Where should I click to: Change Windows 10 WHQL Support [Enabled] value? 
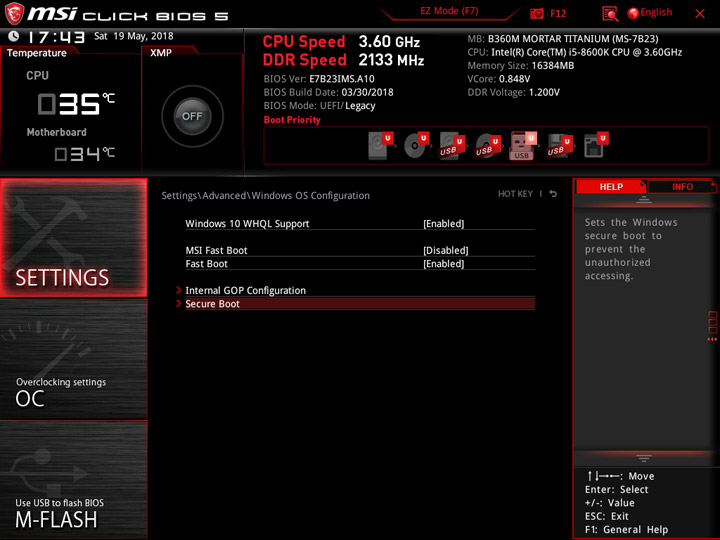point(444,224)
